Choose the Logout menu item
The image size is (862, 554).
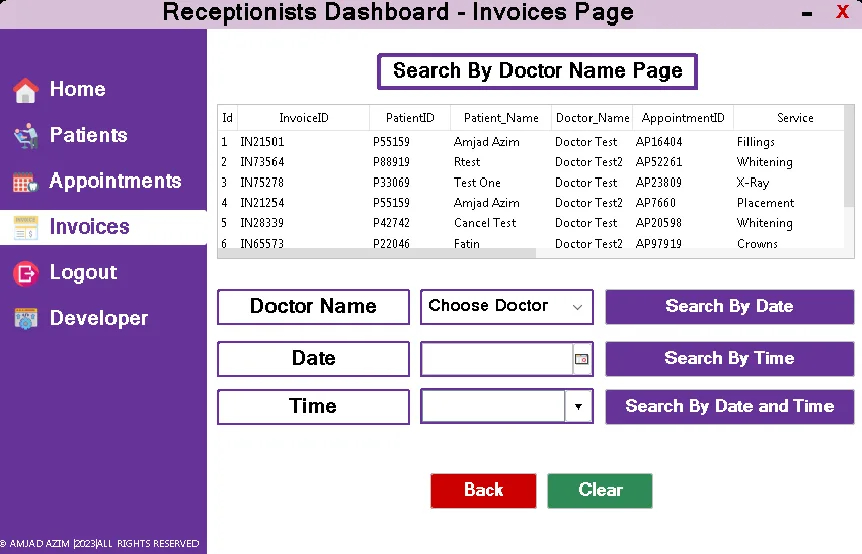83,272
